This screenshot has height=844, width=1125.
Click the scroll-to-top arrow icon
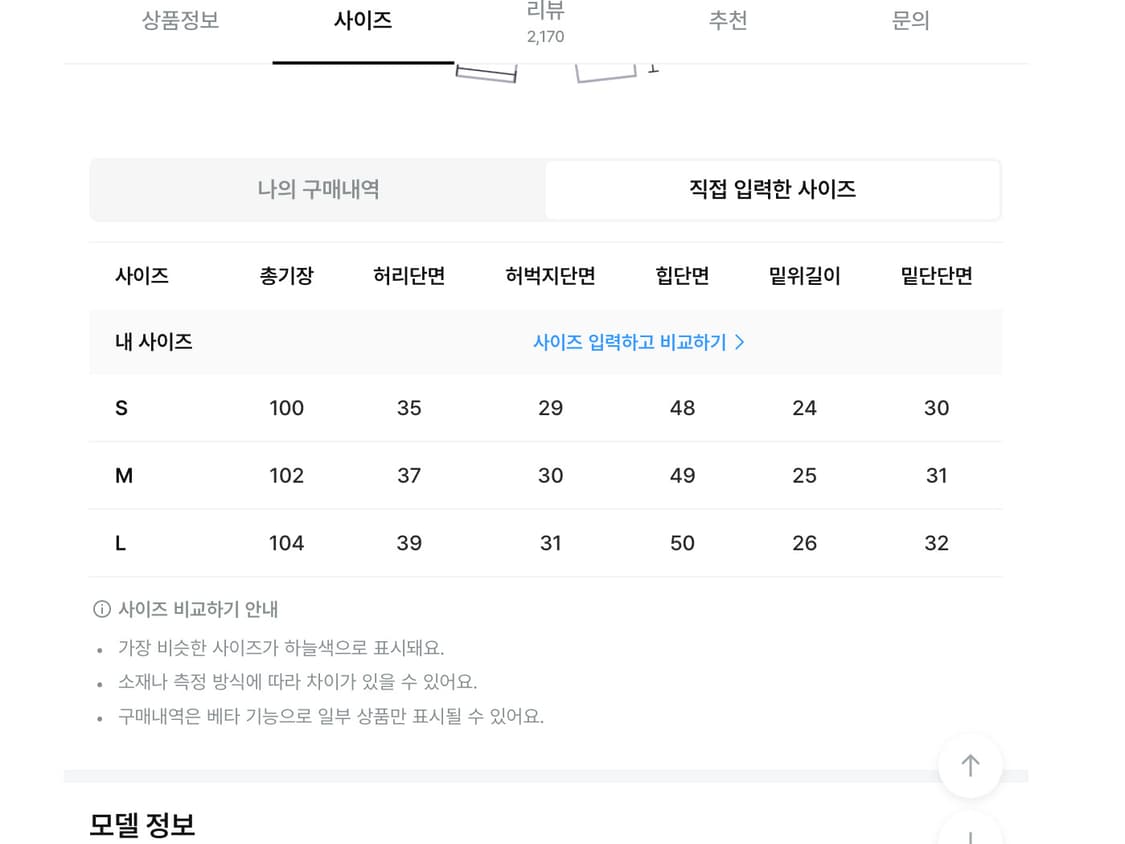(970, 765)
